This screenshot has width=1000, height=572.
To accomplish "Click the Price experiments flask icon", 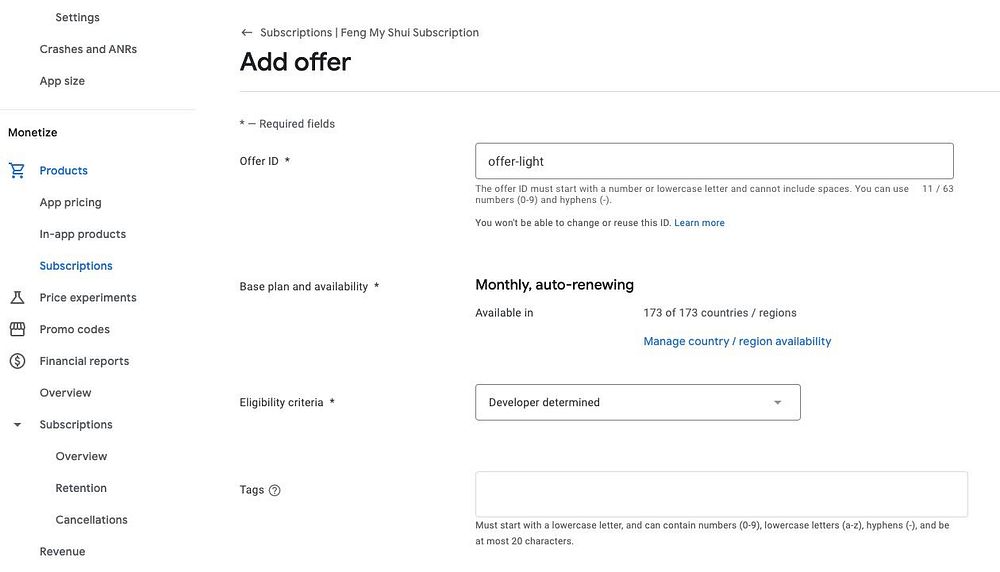I will [17, 298].
